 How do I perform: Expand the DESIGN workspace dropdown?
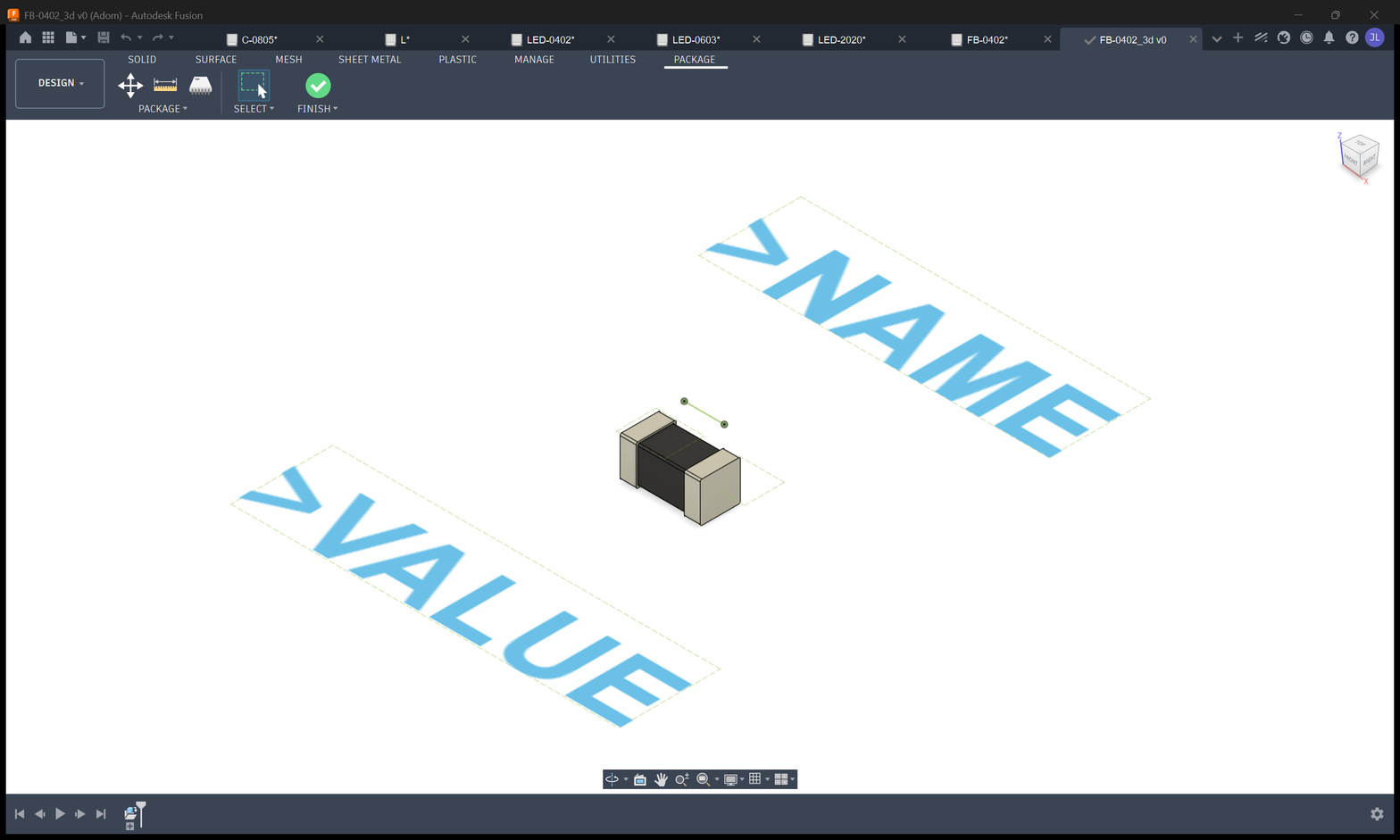[60, 83]
